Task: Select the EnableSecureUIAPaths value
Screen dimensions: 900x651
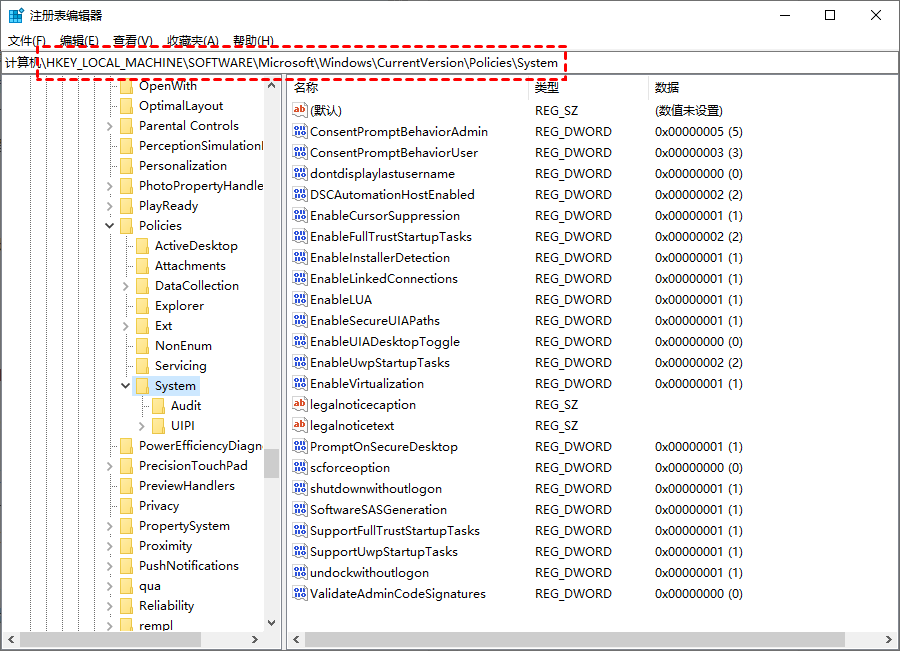Action: (375, 320)
